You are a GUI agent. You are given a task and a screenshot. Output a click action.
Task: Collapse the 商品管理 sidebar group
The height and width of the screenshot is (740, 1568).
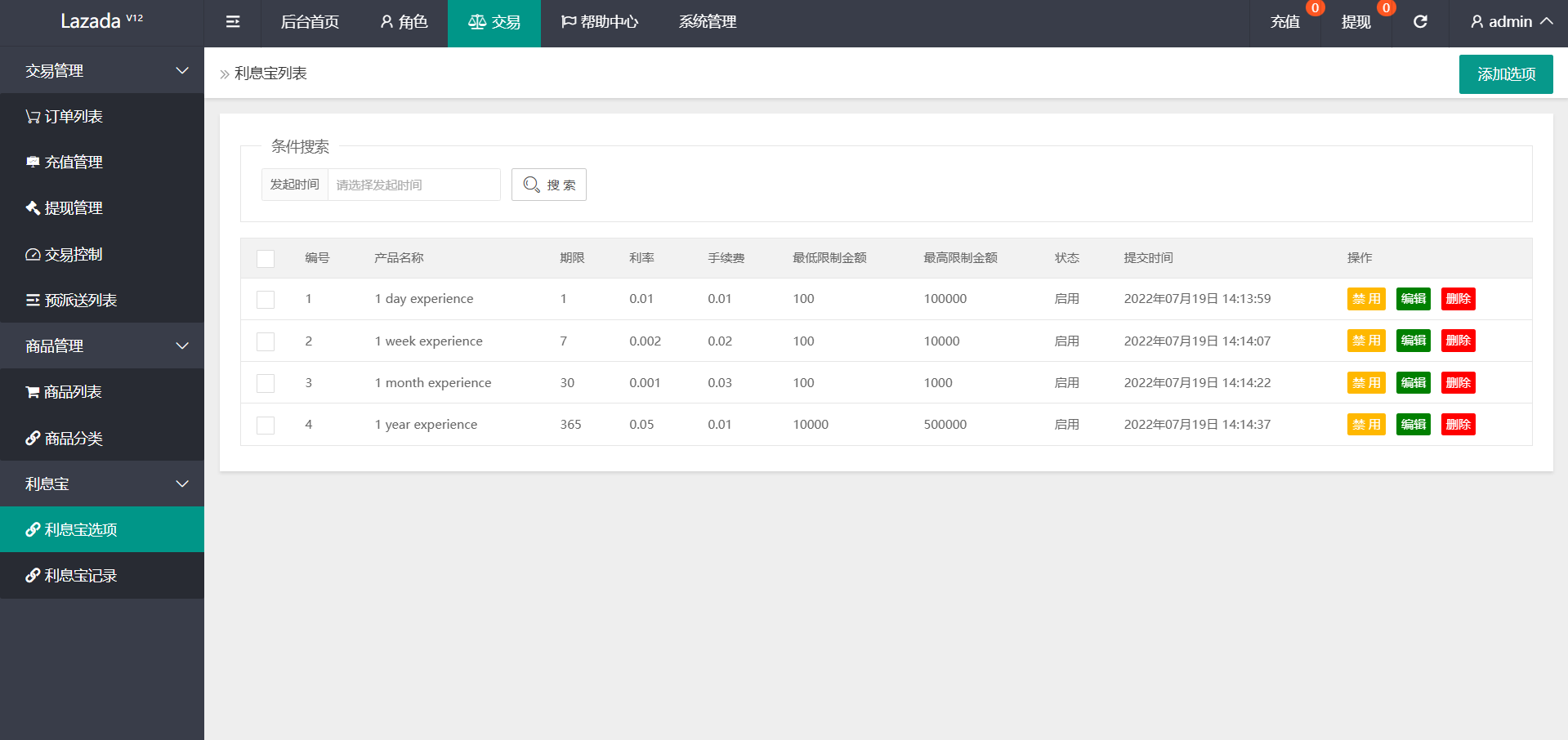(102, 346)
